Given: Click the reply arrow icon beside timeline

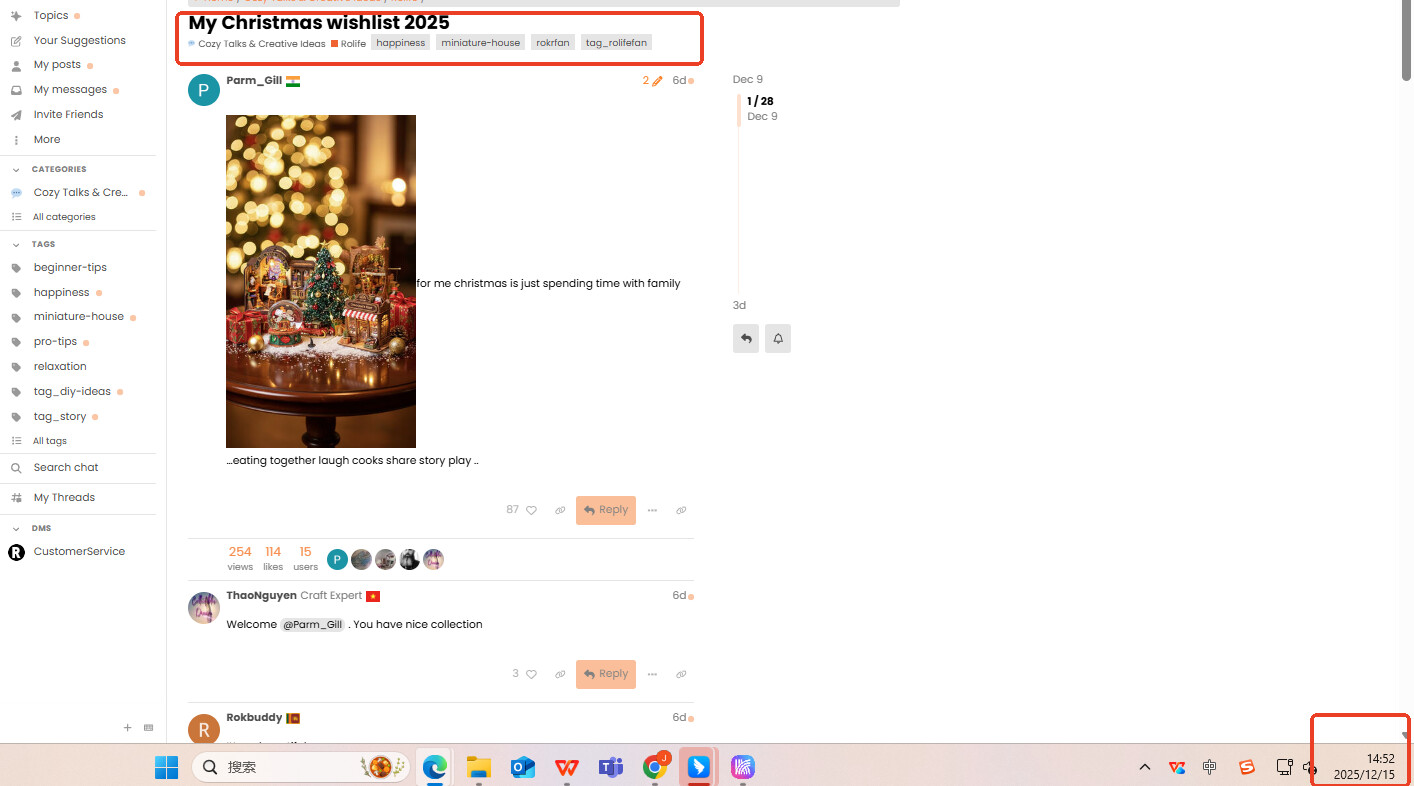Looking at the screenshot, I should 746,339.
